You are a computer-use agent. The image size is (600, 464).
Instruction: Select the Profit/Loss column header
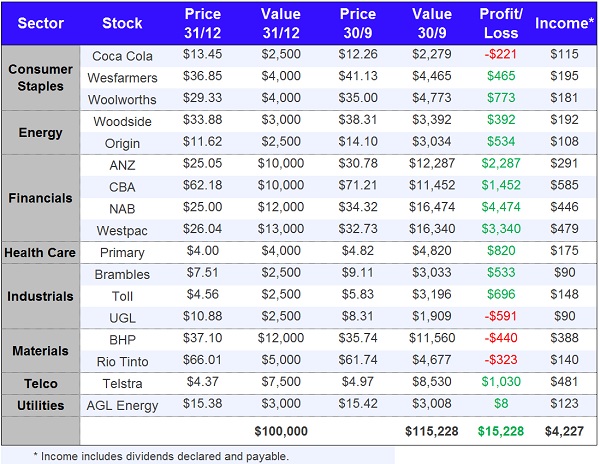coord(500,22)
